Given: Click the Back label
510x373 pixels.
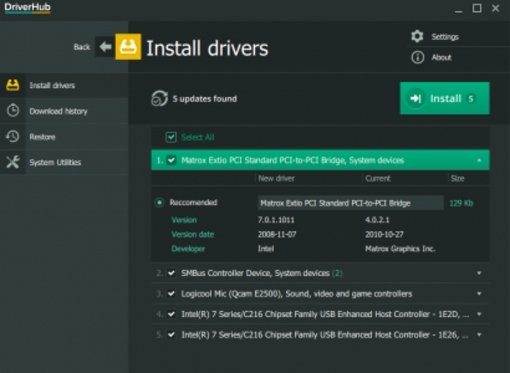Looking at the screenshot, I should 82,47.
